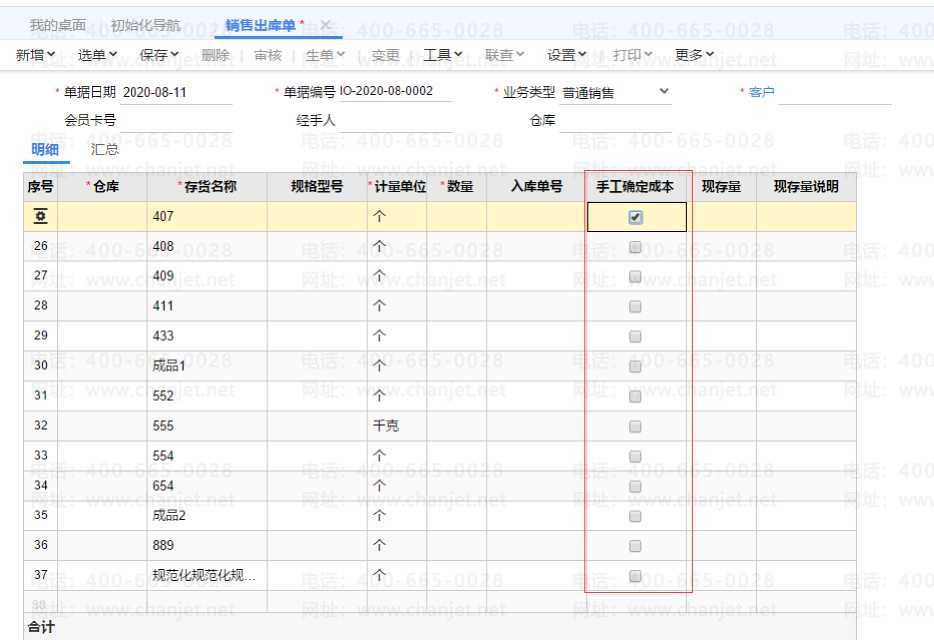Switch to the 汇总 tab

[x=105, y=149]
